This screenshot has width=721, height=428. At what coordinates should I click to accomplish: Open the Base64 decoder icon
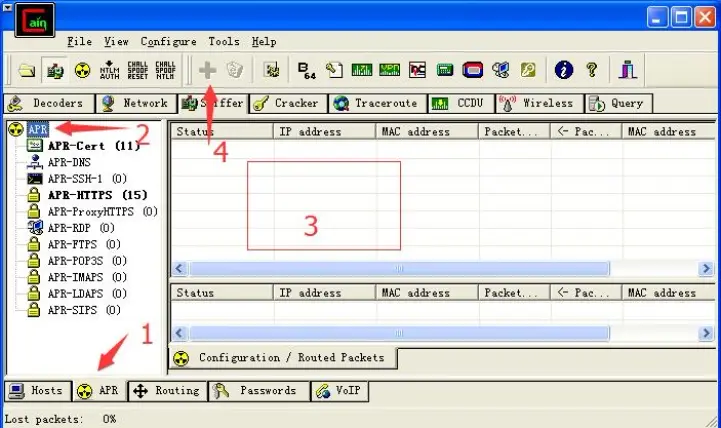coord(307,70)
